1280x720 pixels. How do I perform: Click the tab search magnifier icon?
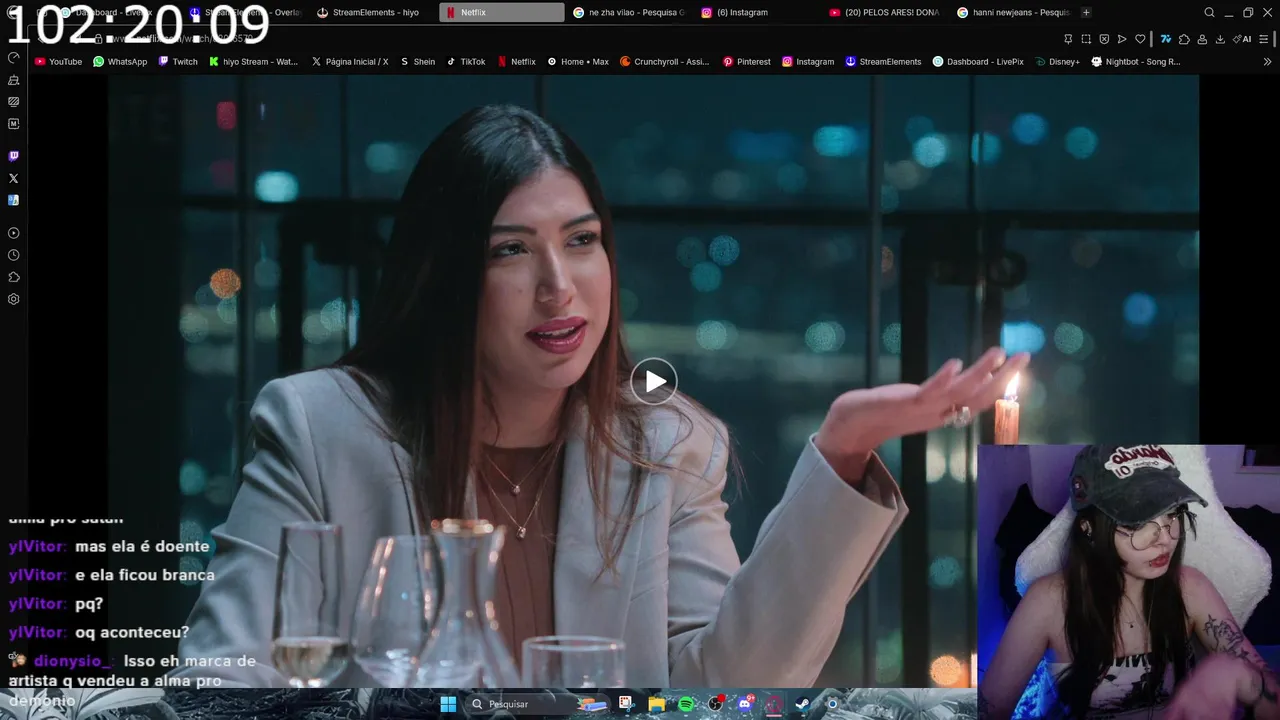1209,12
